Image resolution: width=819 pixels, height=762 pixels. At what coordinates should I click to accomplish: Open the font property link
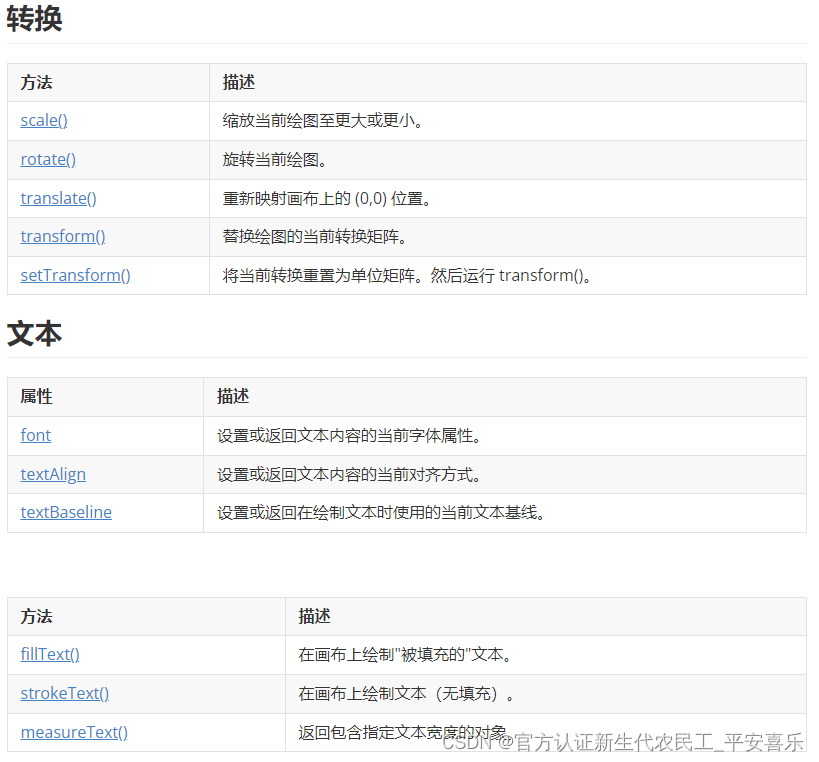tap(36, 435)
